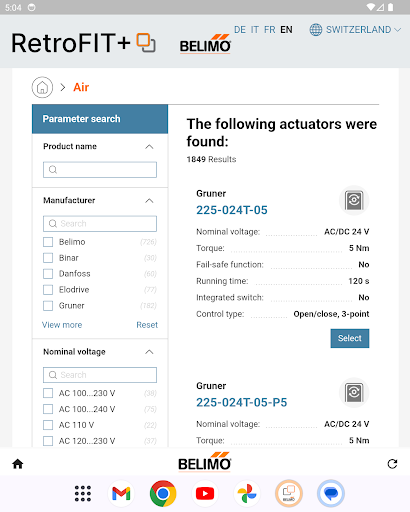Open actuator image for 225-024T-05-P5
The image size is (410, 512).
coord(354,393)
